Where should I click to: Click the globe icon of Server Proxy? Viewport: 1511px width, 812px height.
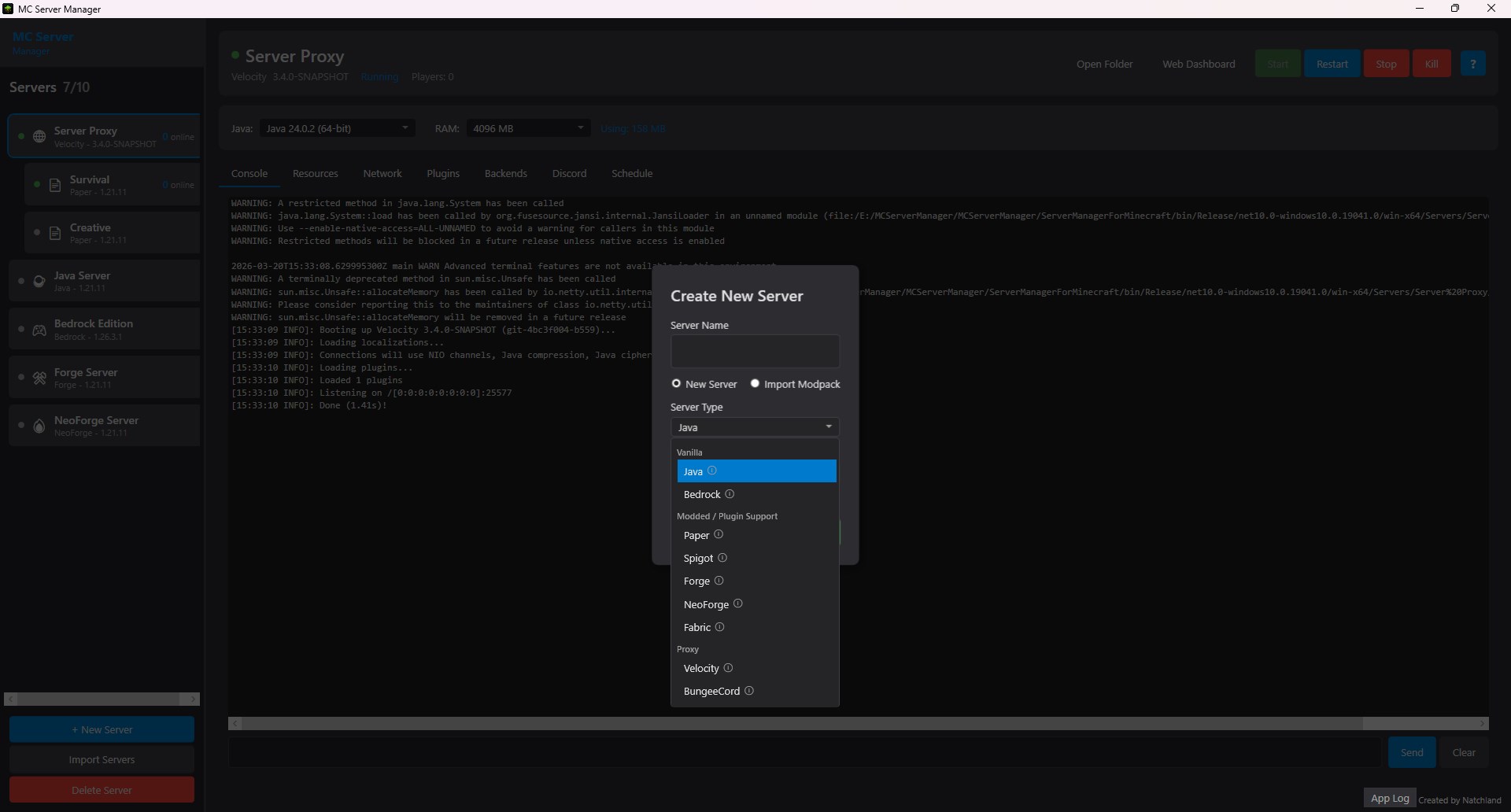pyautogui.click(x=39, y=137)
